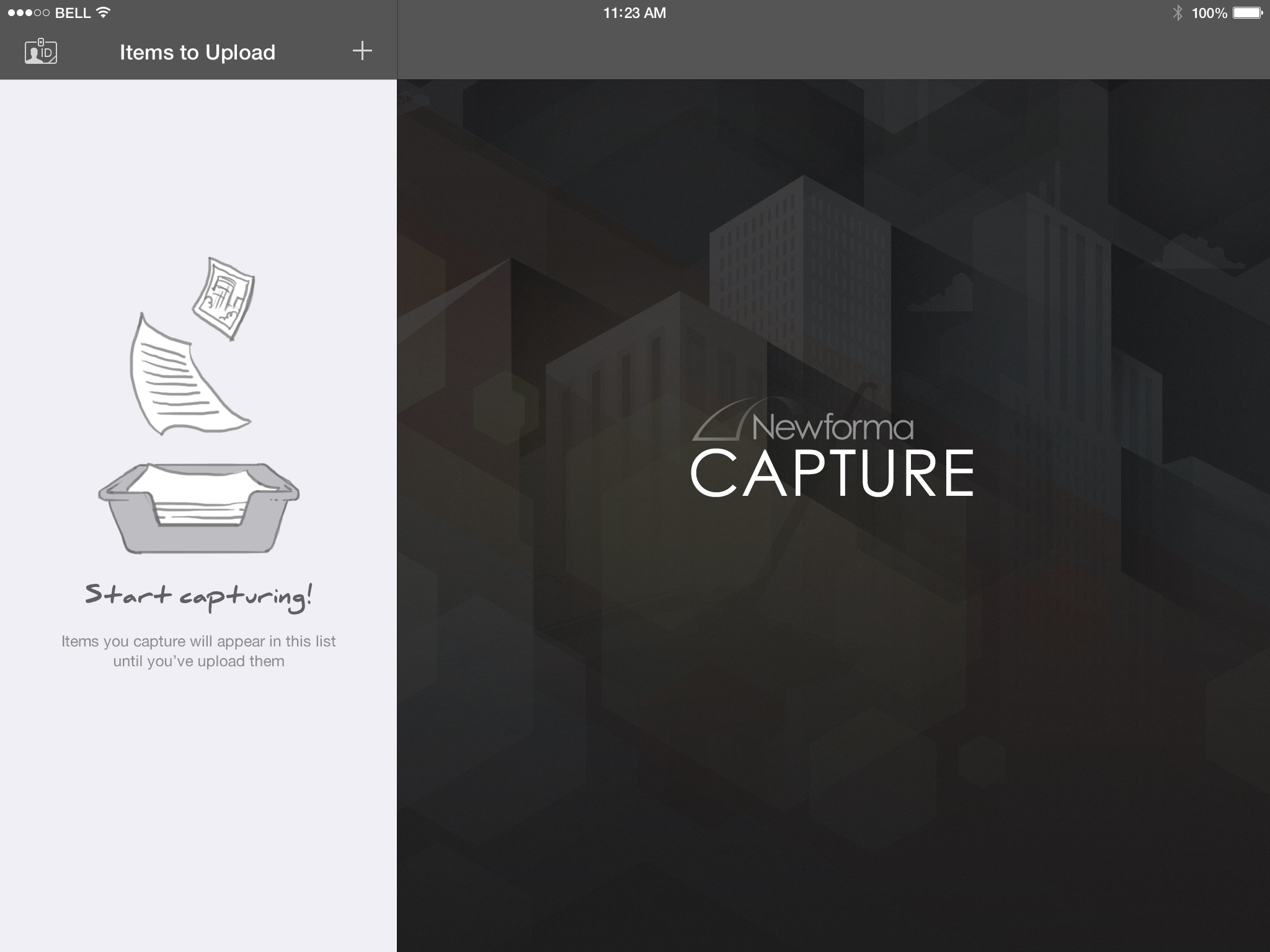Click the inbox tray illustration
This screenshot has height=952, width=1270.
pyautogui.click(x=198, y=508)
